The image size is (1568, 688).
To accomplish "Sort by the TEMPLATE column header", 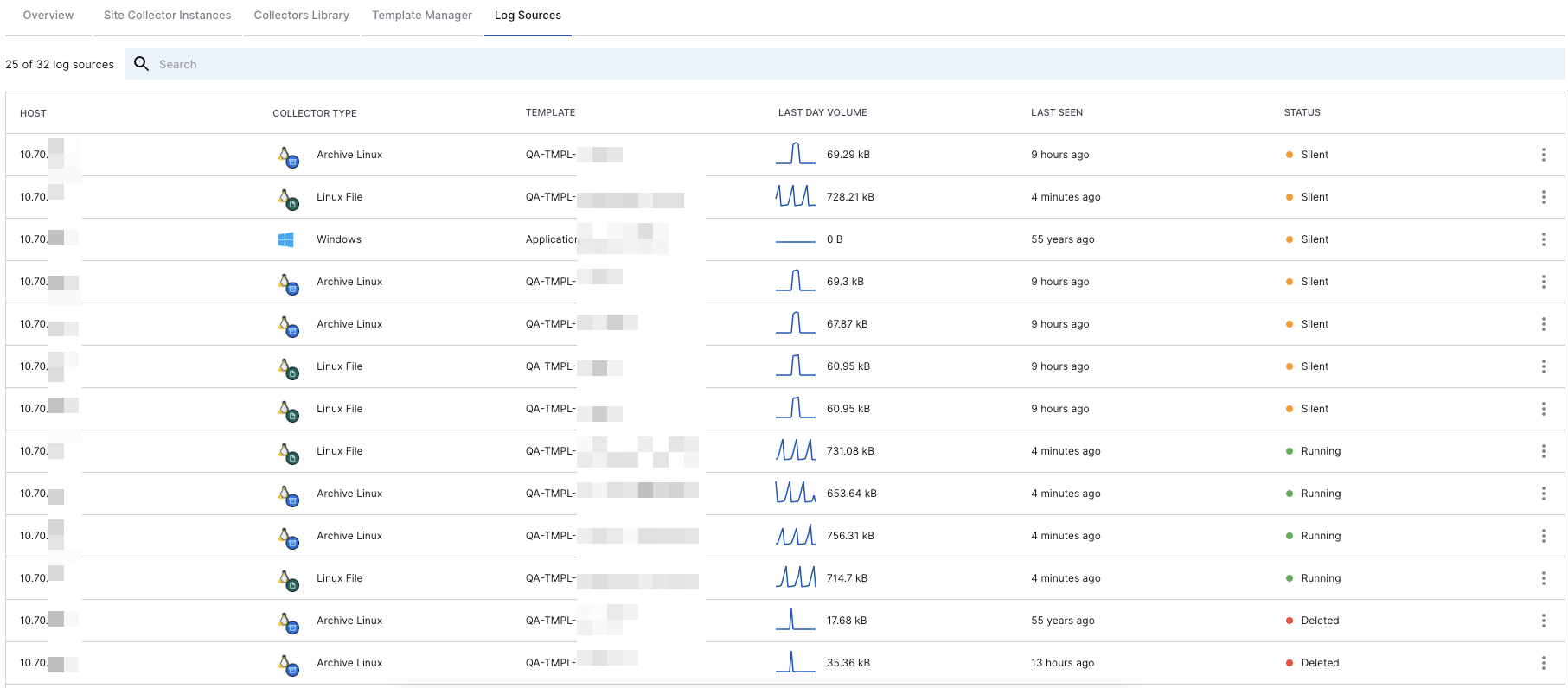I will pyautogui.click(x=550, y=112).
